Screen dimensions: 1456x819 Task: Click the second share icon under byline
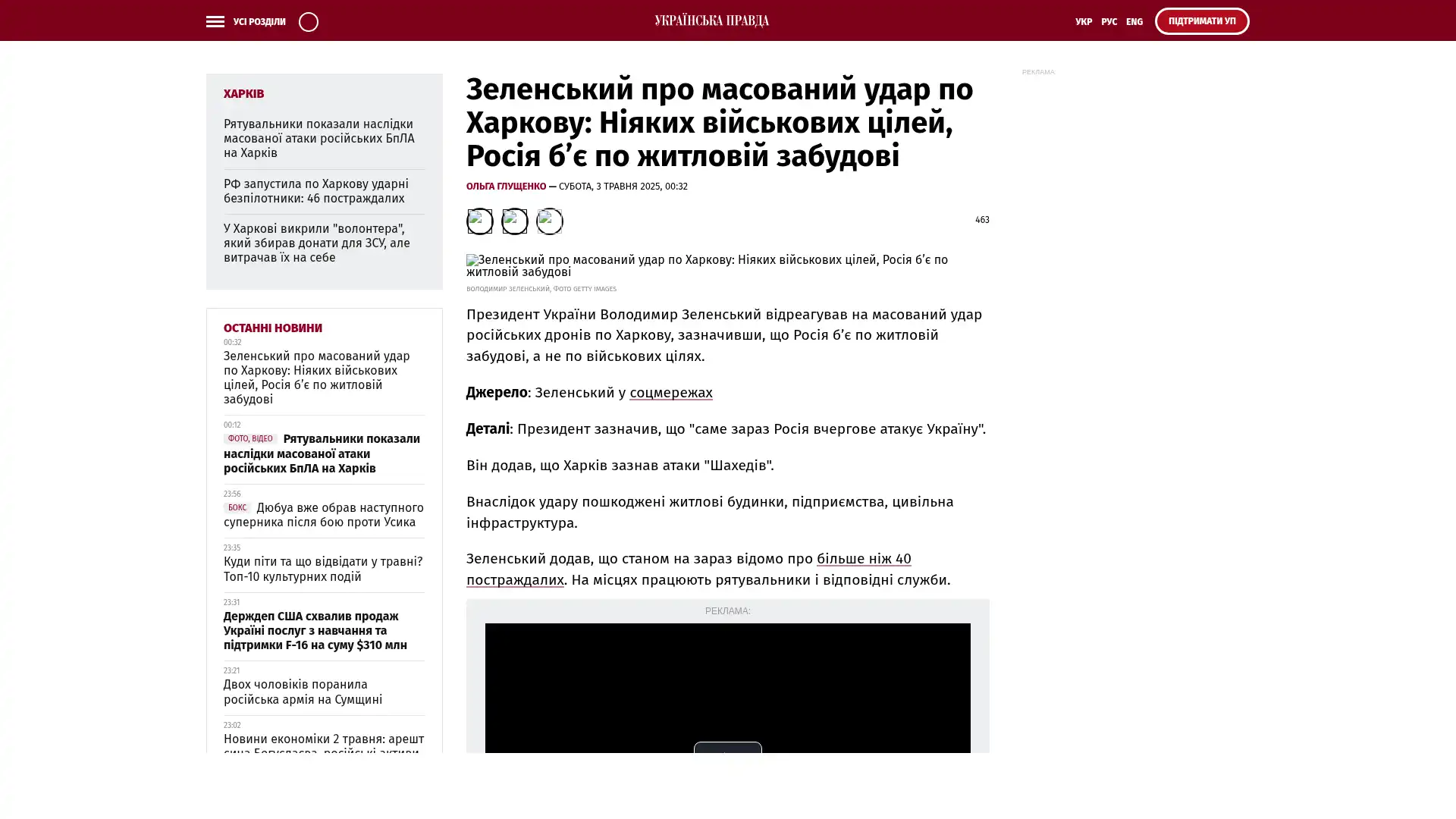[514, 221]
